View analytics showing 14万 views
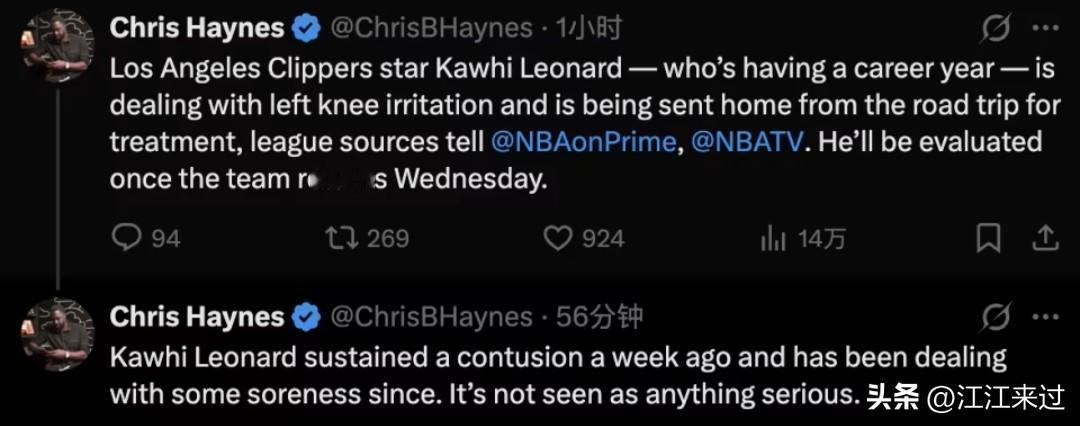Image resolution: width=1080 pixels, height=426 pixels. pos(774,238)
